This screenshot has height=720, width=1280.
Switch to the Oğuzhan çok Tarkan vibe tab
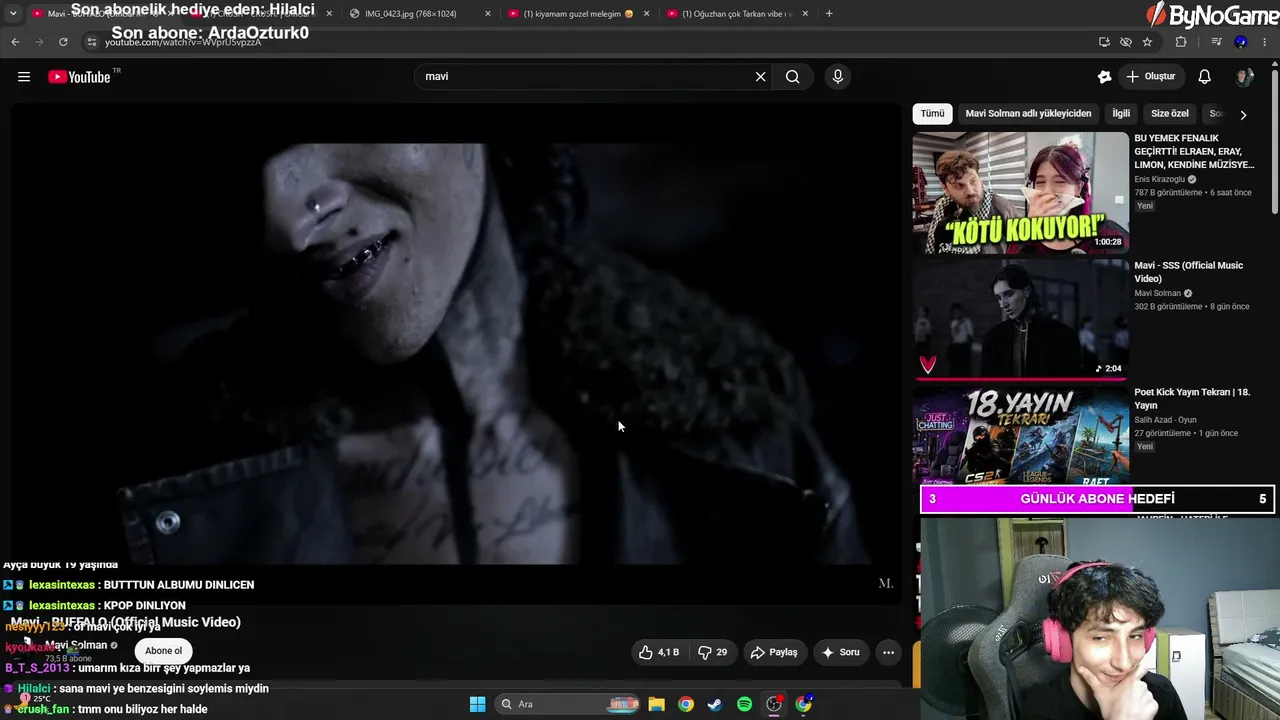tap(737, 14)
